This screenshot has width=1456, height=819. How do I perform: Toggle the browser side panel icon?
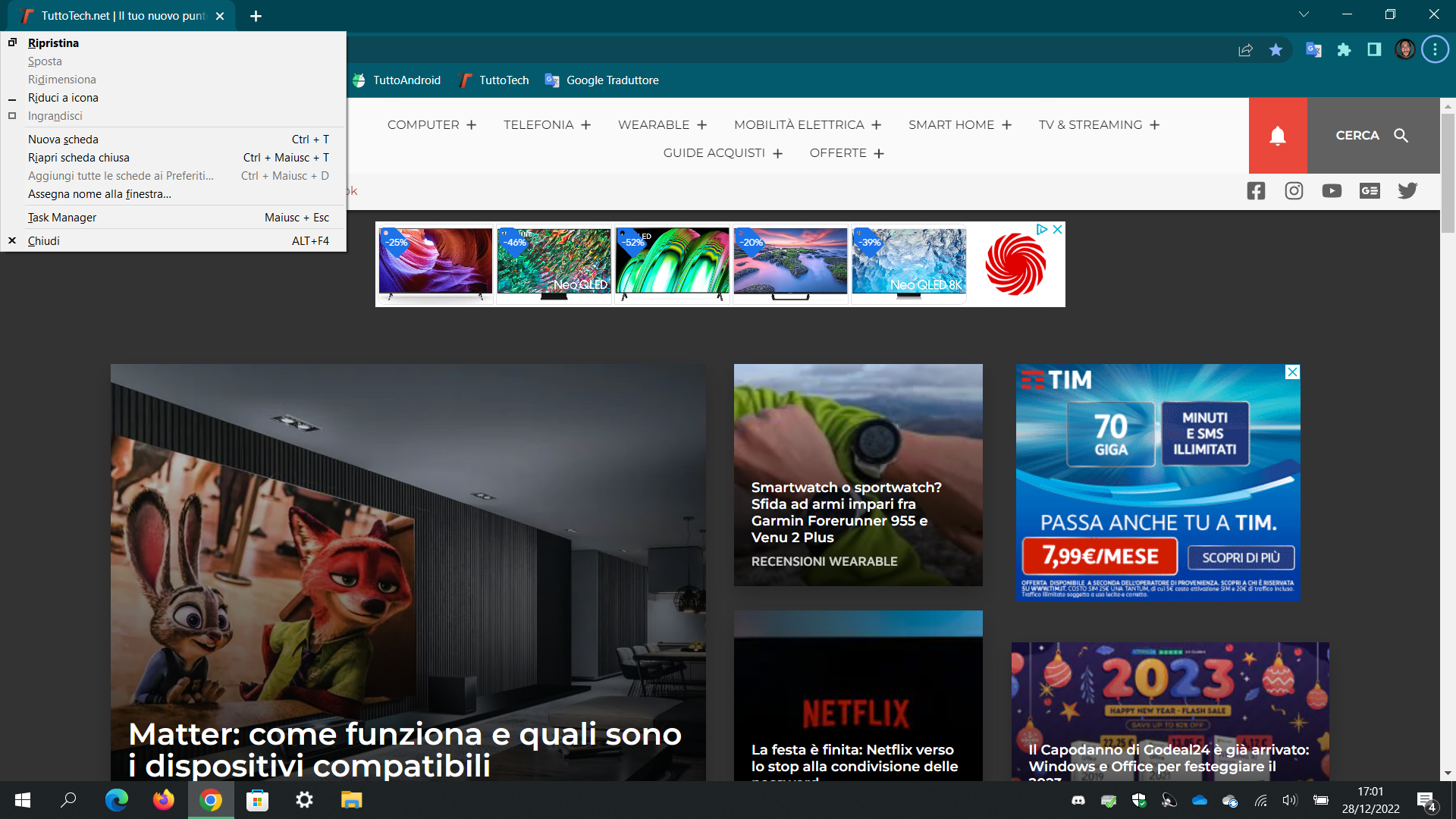tap(1374, 50)
